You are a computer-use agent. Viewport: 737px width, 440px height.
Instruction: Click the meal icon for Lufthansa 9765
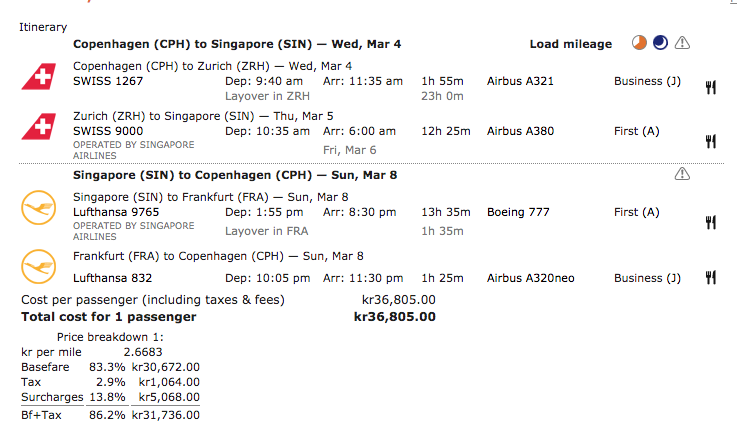click(711, 222)
